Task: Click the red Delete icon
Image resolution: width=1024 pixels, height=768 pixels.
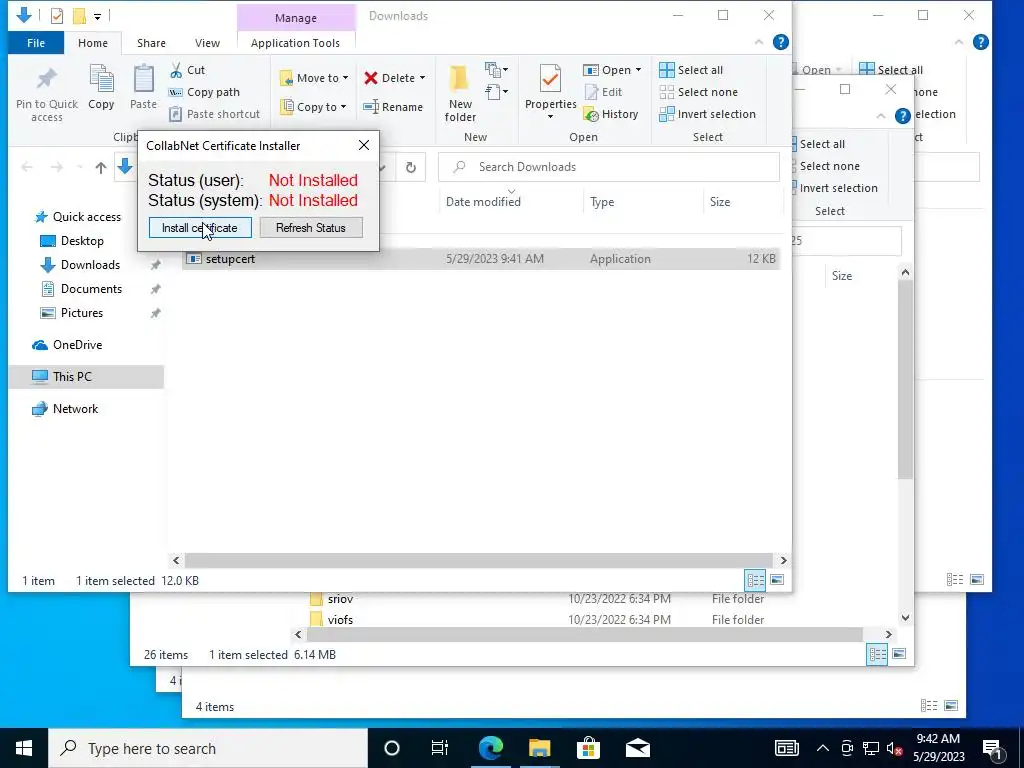Action: (x=371, y=78)
